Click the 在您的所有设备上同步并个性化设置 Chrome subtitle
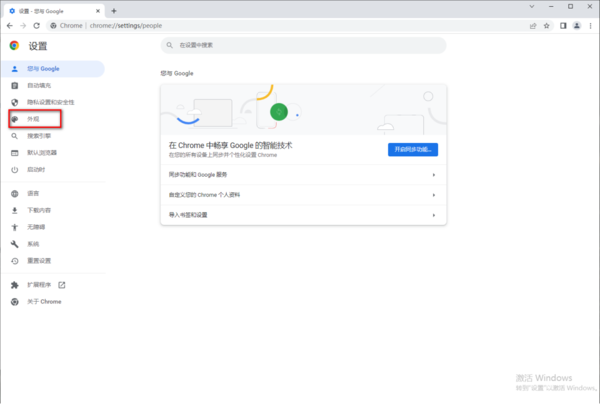This screenshot has width=600, height=404. [x=223, y=155]
